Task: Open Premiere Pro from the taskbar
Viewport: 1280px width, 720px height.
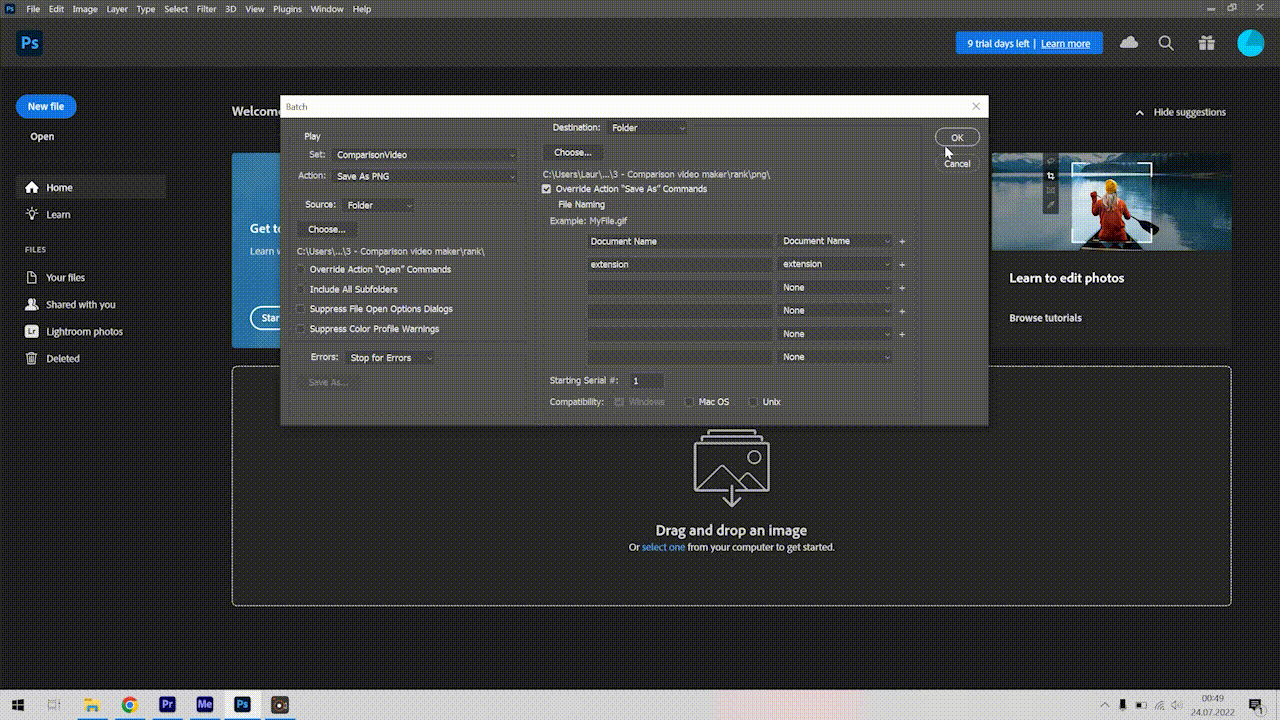Action: tap(168, 704)
